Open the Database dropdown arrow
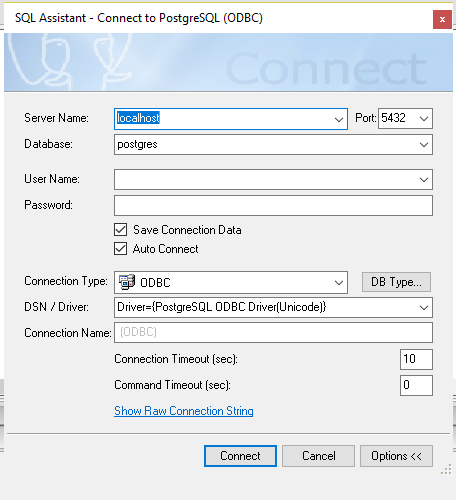This screenshot has height=500, width=456. coord(424,145)
